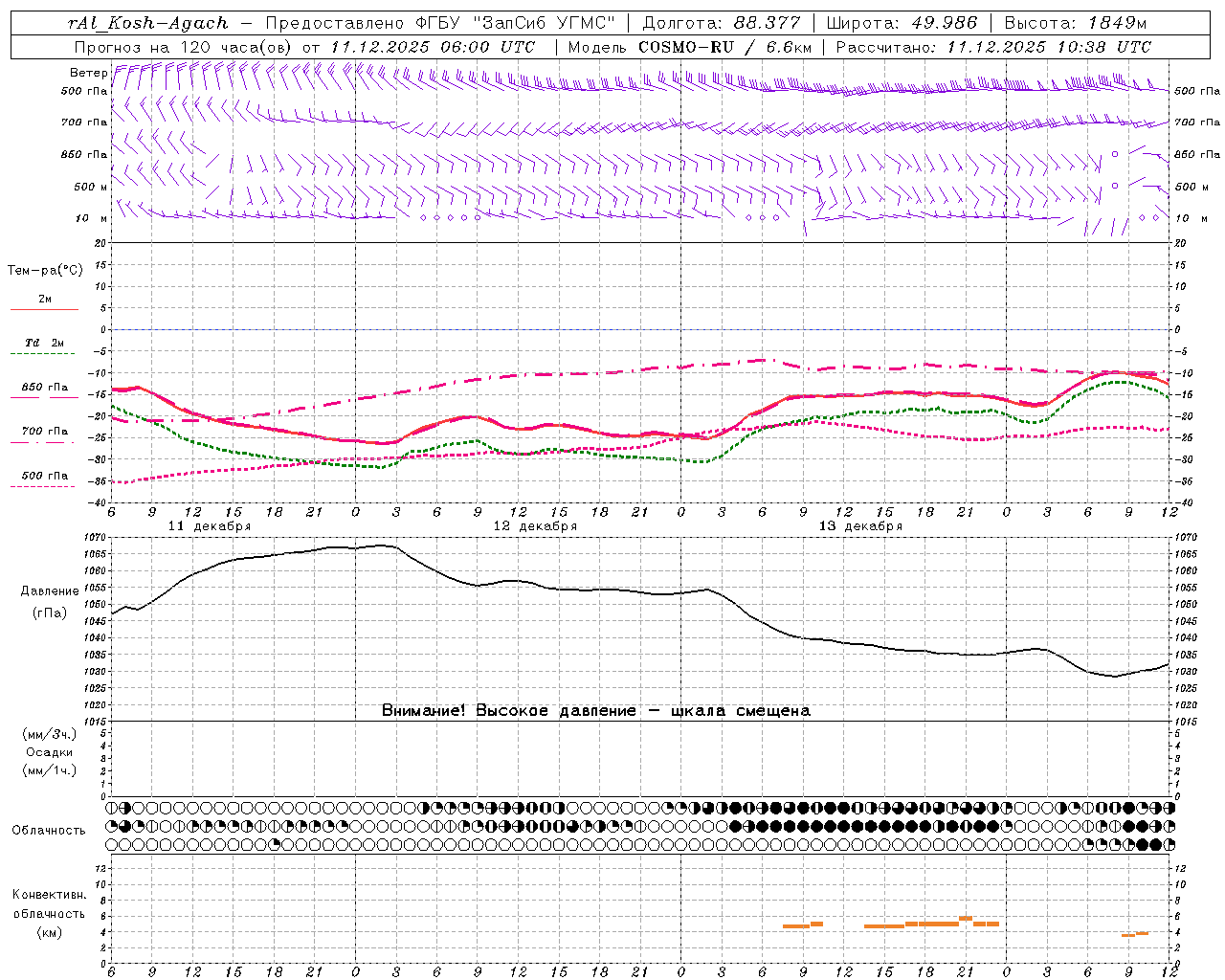Click the 850 гПа temperature legend entry
The image size is (1225, 980).
(44, 391)
